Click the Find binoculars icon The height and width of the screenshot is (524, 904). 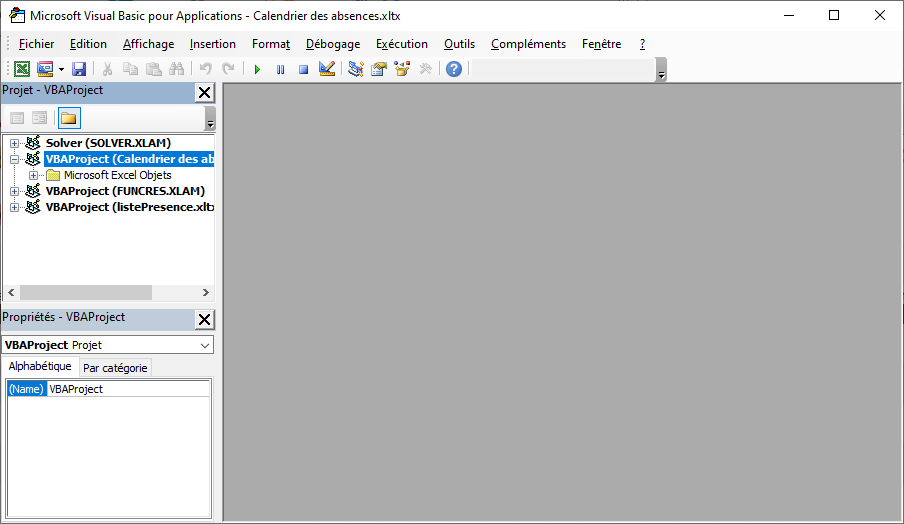pos(176,69)
